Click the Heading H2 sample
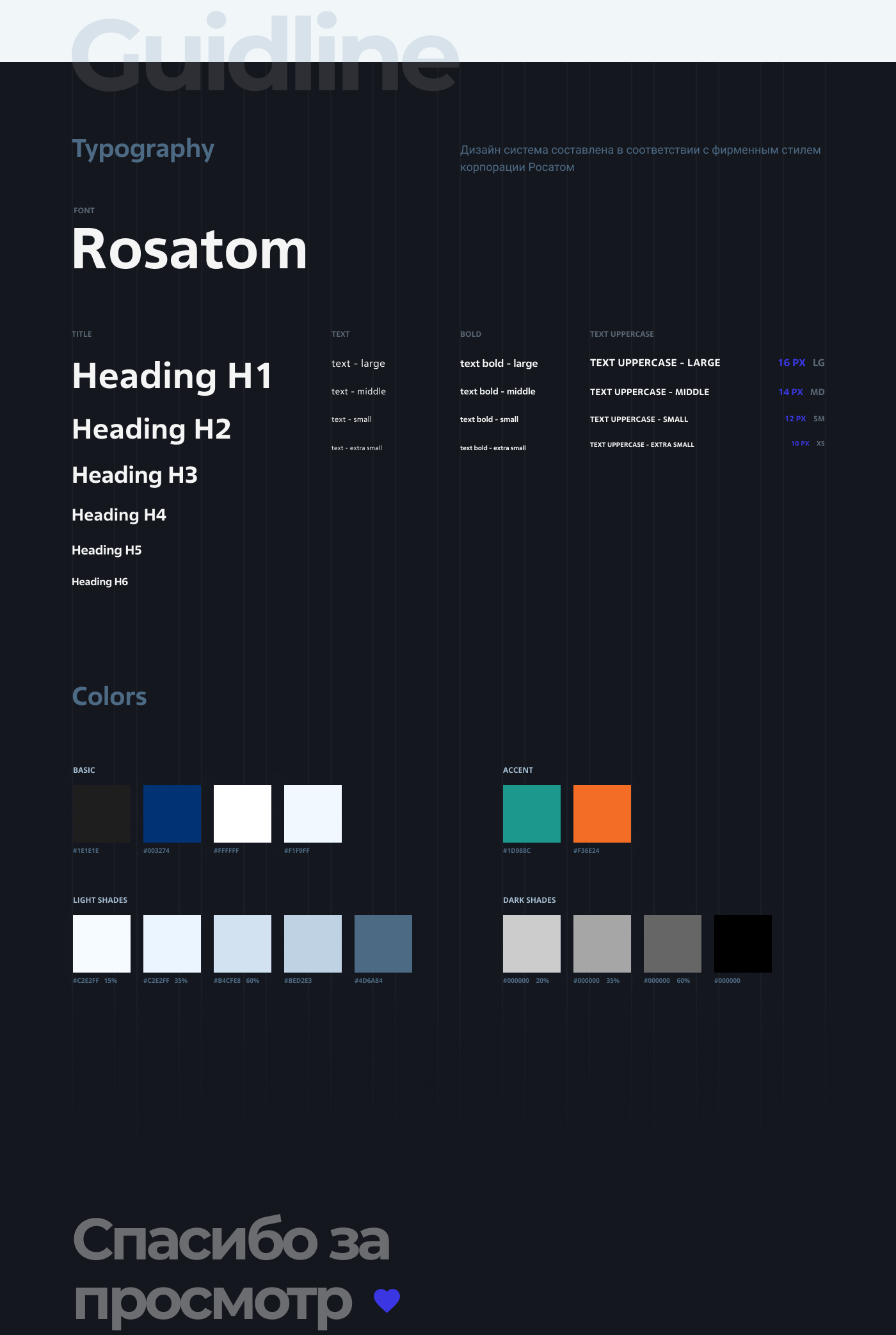 (152, 429)
